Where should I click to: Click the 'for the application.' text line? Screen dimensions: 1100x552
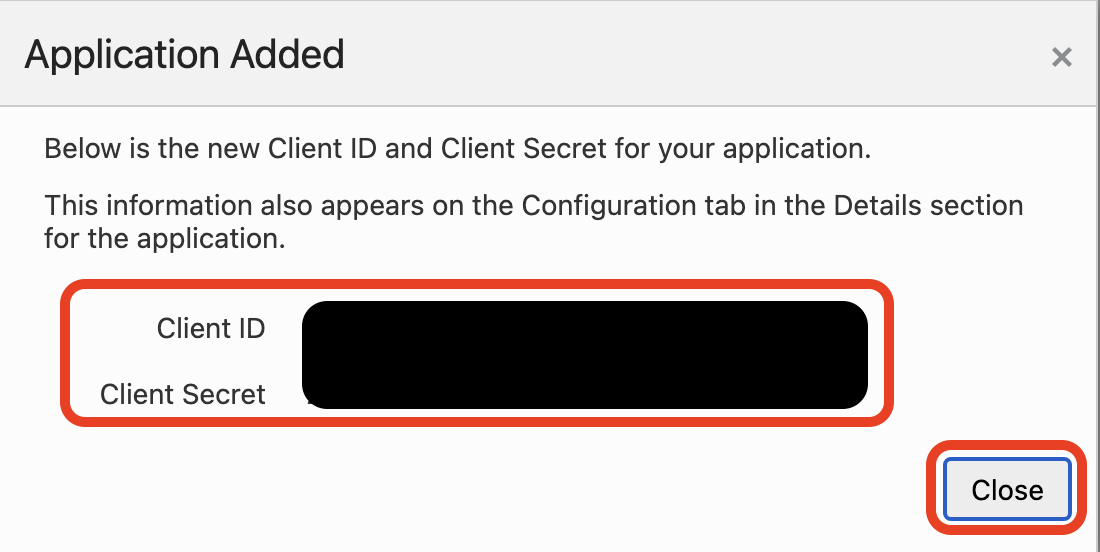tap(165, 240)
